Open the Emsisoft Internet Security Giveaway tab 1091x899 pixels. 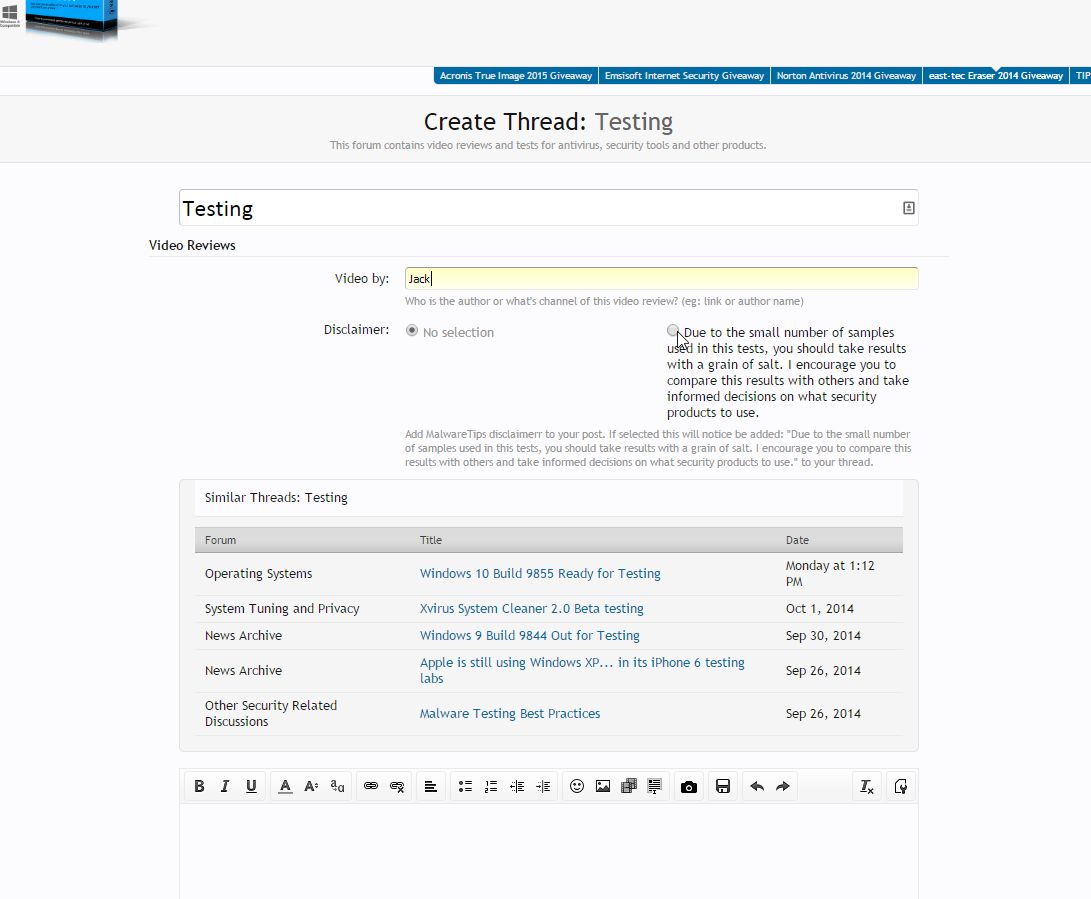(685, 76)
